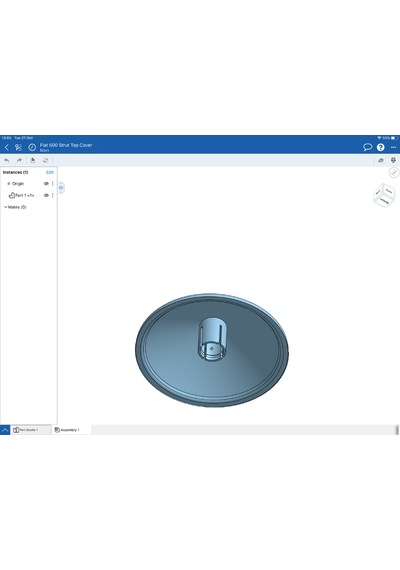Open the document info compass icon
The height and width of the screenshot is (570, 400).
coord(32,147)
